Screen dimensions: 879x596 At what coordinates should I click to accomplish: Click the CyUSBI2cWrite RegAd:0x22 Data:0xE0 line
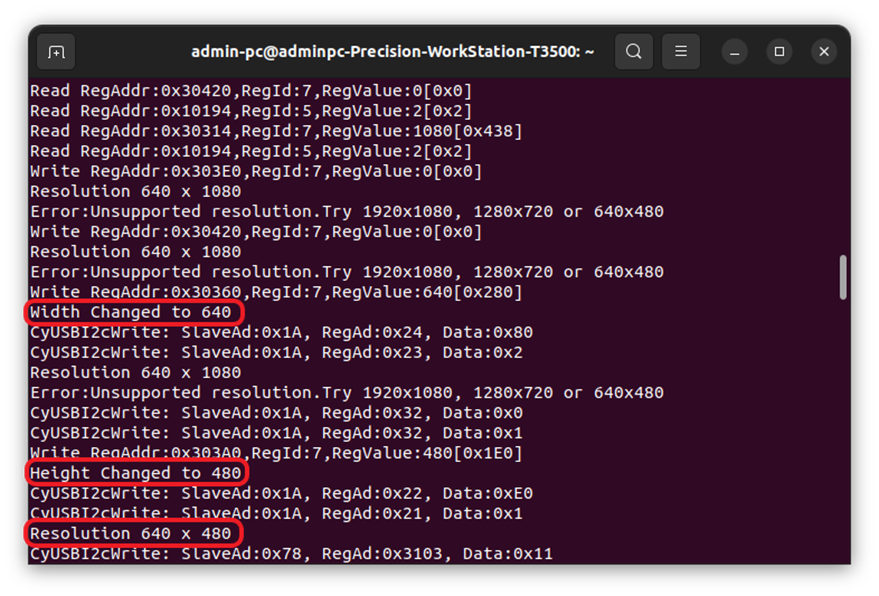coord(281,493)
